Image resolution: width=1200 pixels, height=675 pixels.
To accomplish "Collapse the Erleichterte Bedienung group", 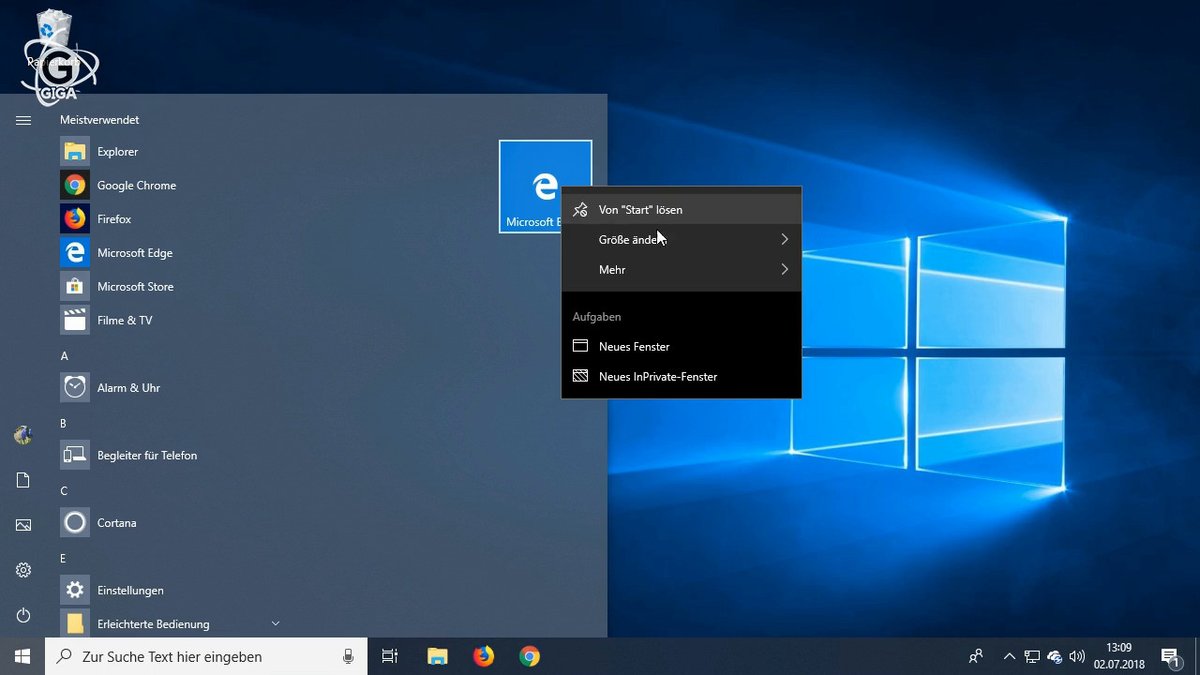I will 275,622.
